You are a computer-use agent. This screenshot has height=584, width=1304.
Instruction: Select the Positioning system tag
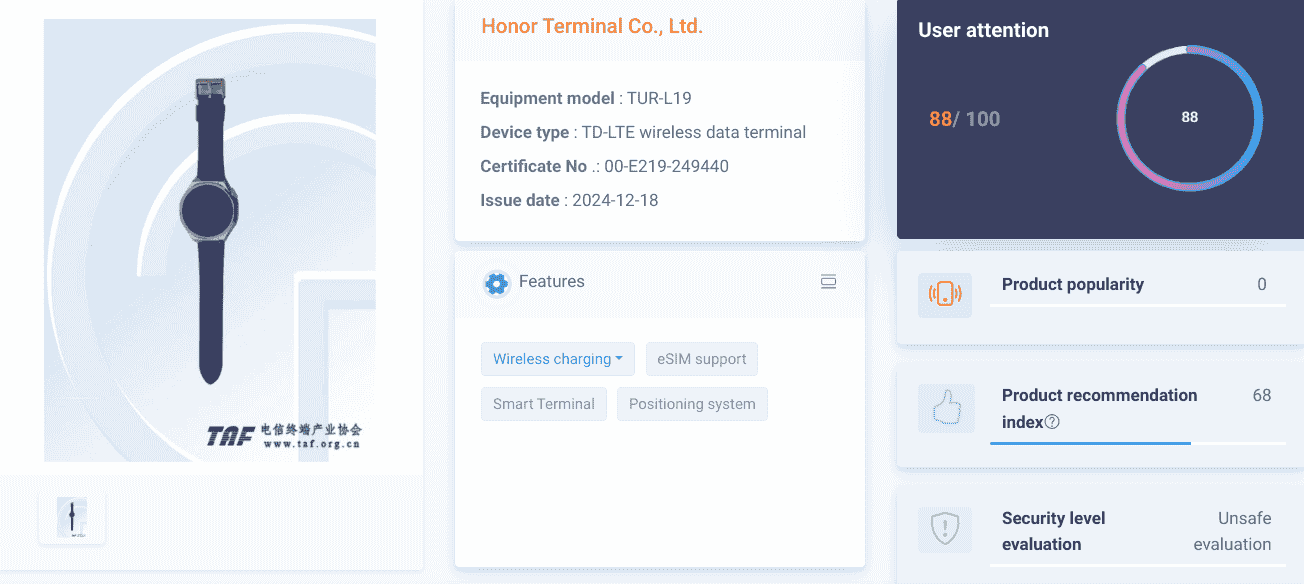pos(692,404)
